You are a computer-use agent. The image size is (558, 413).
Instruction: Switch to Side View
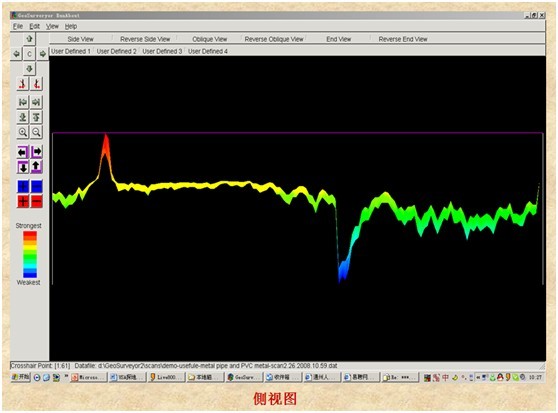[x=80, y=39]
